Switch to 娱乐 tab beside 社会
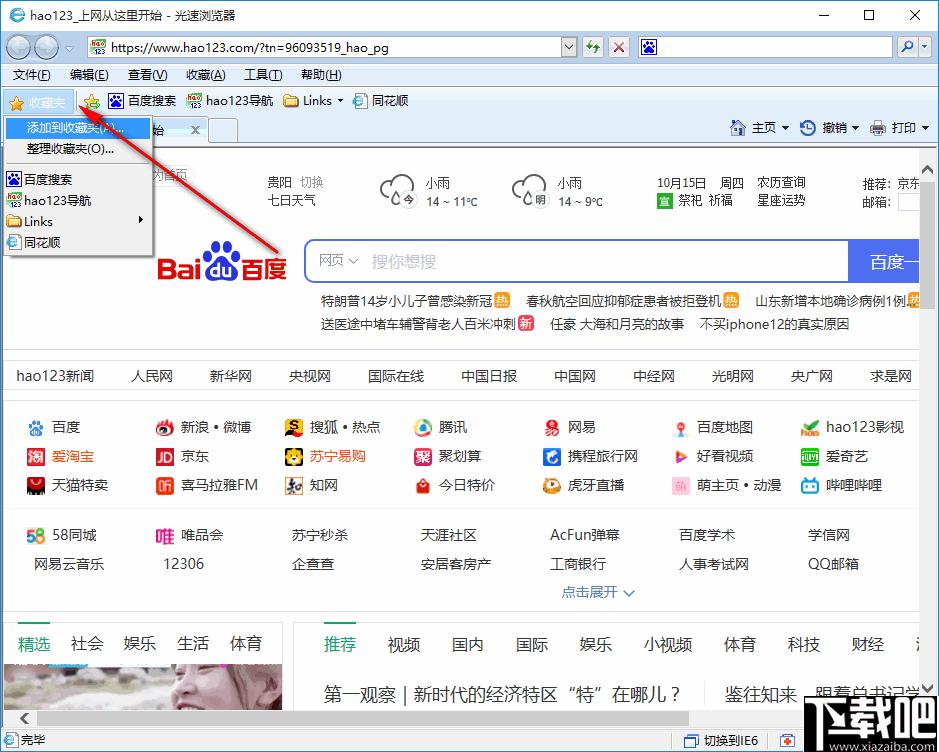The width and height of the screenshot is (939, 752). [x=140, y=644]
